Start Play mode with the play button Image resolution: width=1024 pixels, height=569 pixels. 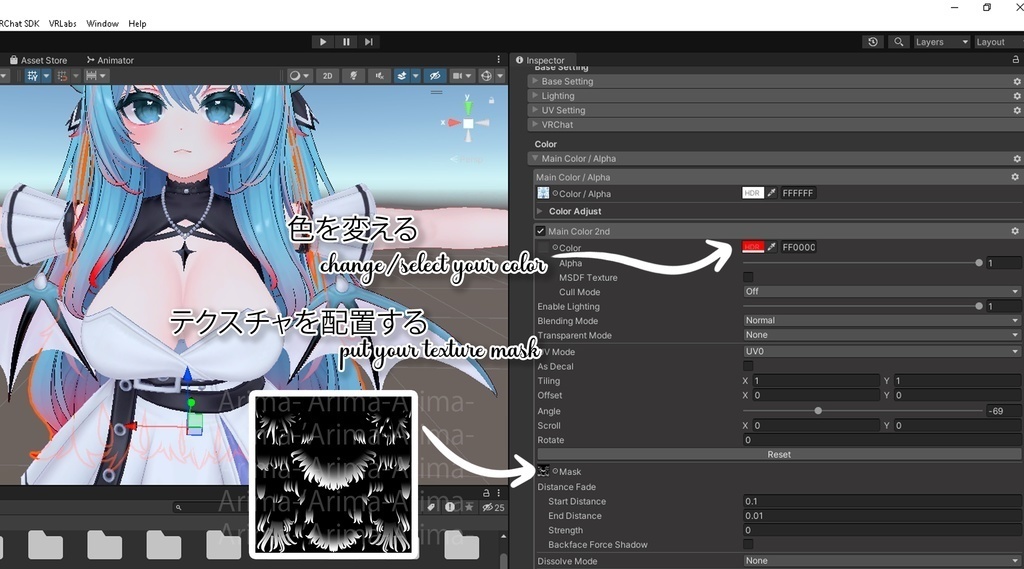pos(323,41)
